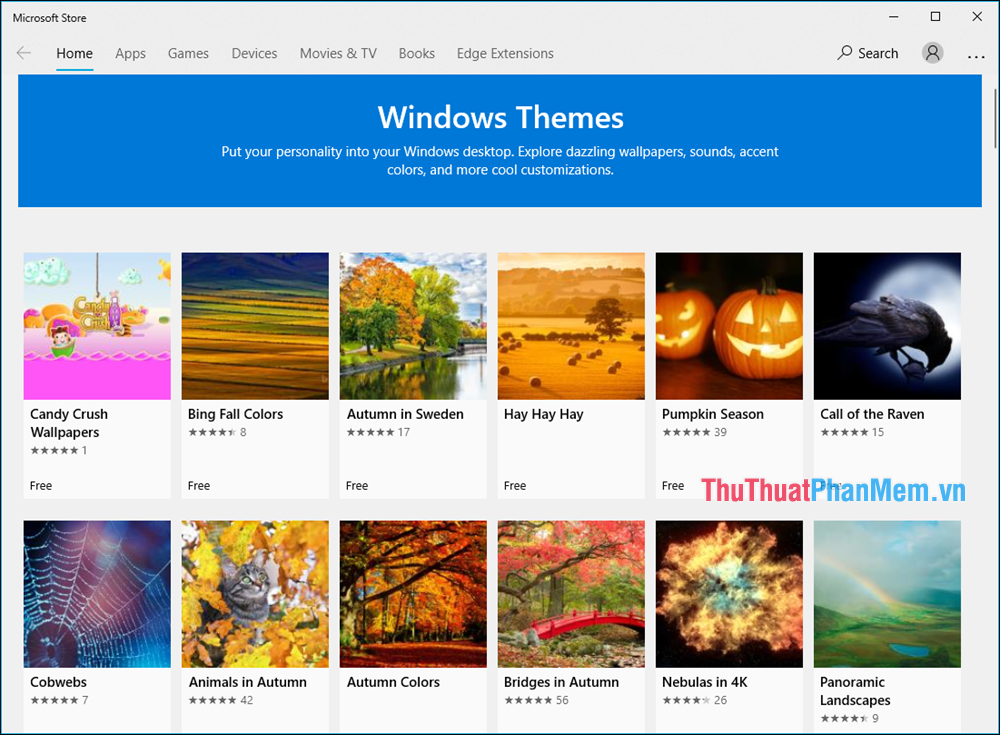Viewport: 1000px width, 735px height.
Task: Open the Panoramic Landscapes theme
Action: point(887,593)
